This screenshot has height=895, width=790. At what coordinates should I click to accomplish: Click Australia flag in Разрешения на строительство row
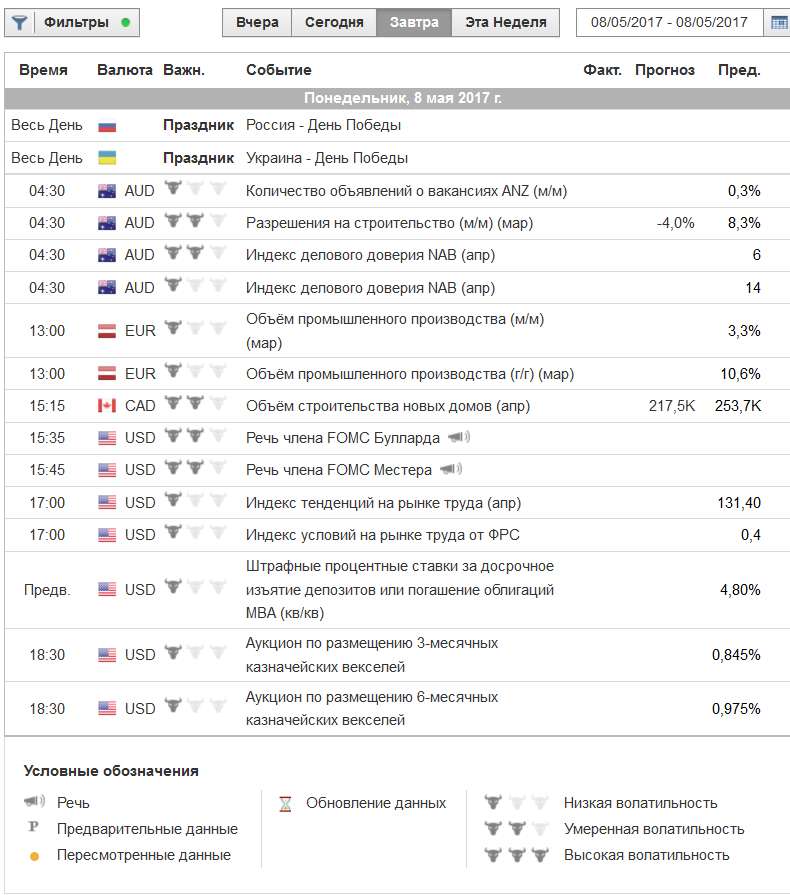[107, 223]
